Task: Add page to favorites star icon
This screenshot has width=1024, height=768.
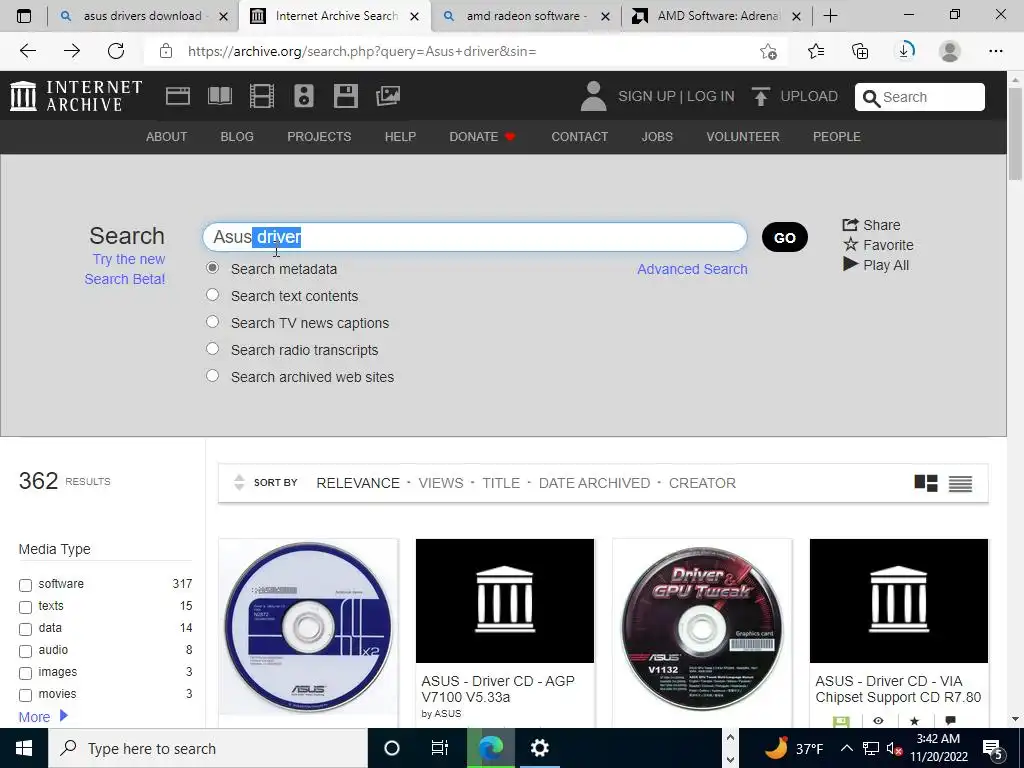Action: pyautogui.click(x=768, y=51)
